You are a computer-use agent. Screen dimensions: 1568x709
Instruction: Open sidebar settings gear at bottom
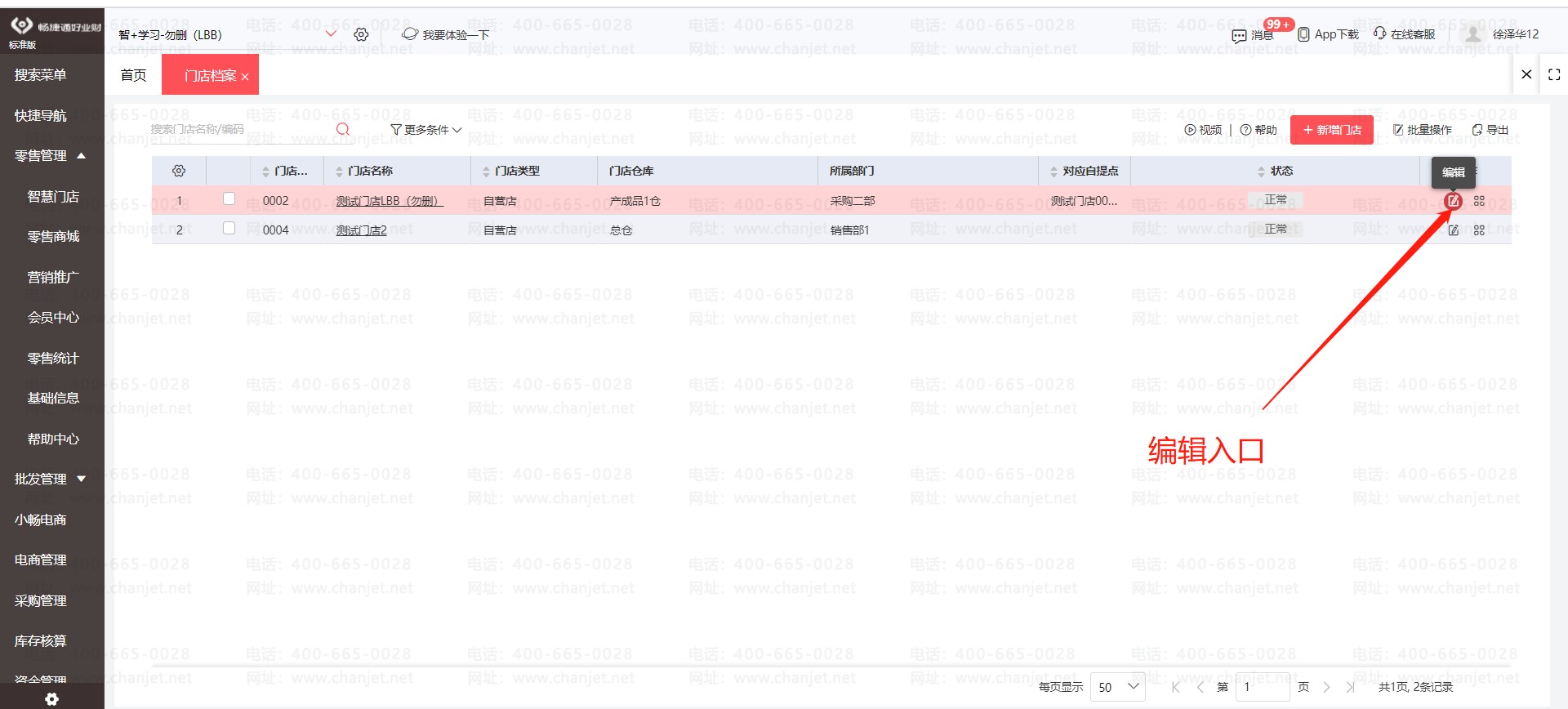coord(51,699)
